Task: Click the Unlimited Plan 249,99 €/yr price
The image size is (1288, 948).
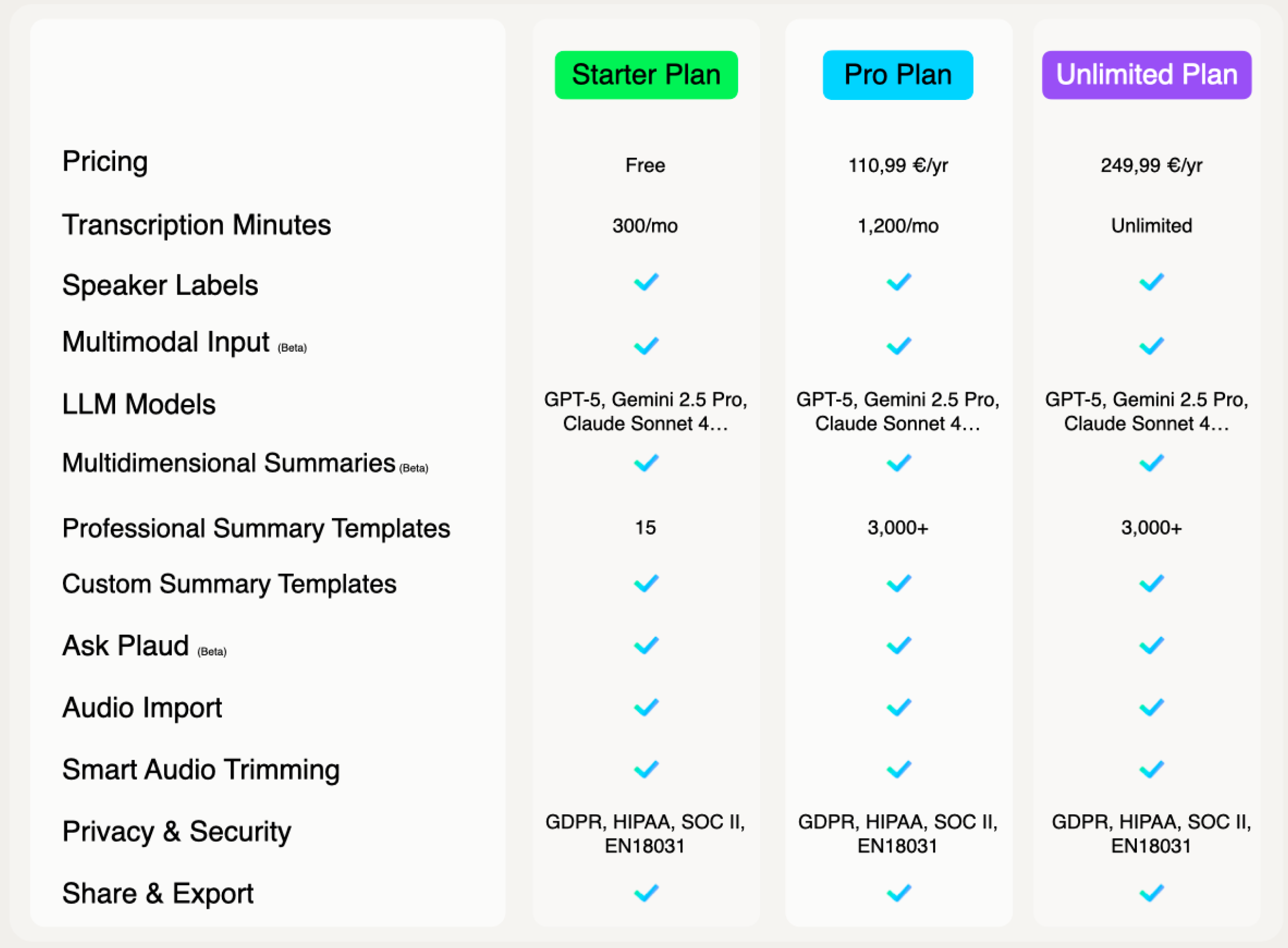Action: [x=1151, y=165]
